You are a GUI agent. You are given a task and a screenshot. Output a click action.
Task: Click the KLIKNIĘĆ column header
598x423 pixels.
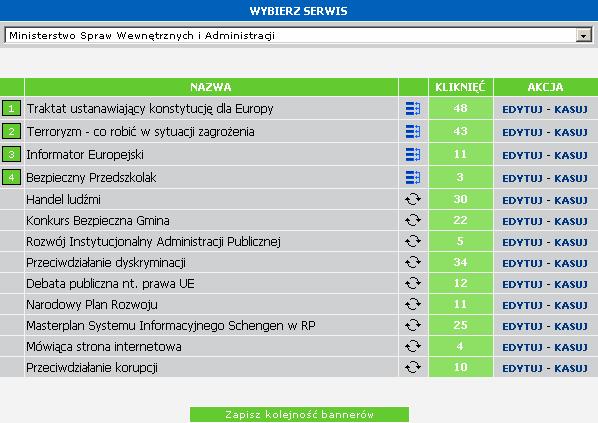click(x=460, y=87)
